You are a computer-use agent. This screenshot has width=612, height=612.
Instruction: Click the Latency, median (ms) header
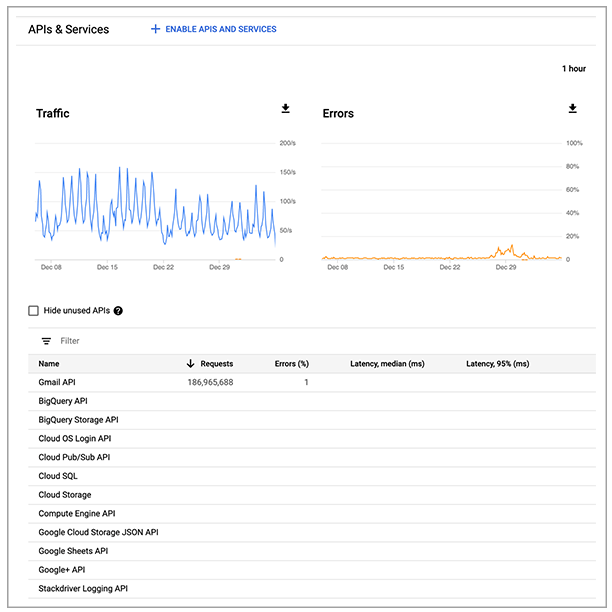click(387, 364)
